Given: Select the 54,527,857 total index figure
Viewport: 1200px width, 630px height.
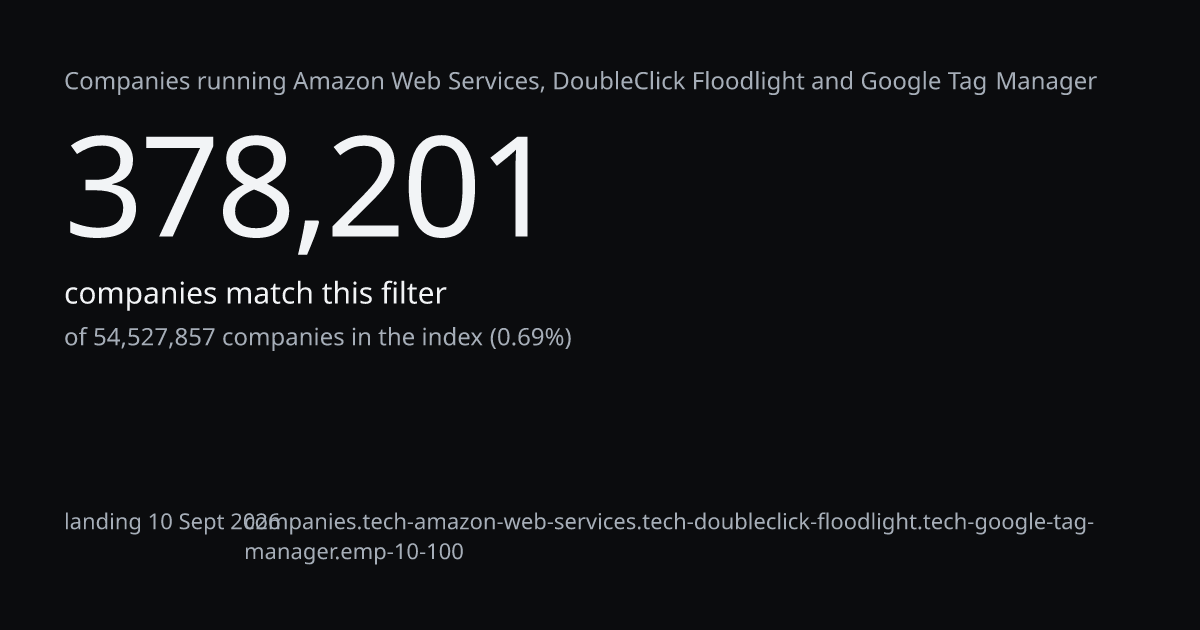Looking at the screenshot, I should 154,337.
